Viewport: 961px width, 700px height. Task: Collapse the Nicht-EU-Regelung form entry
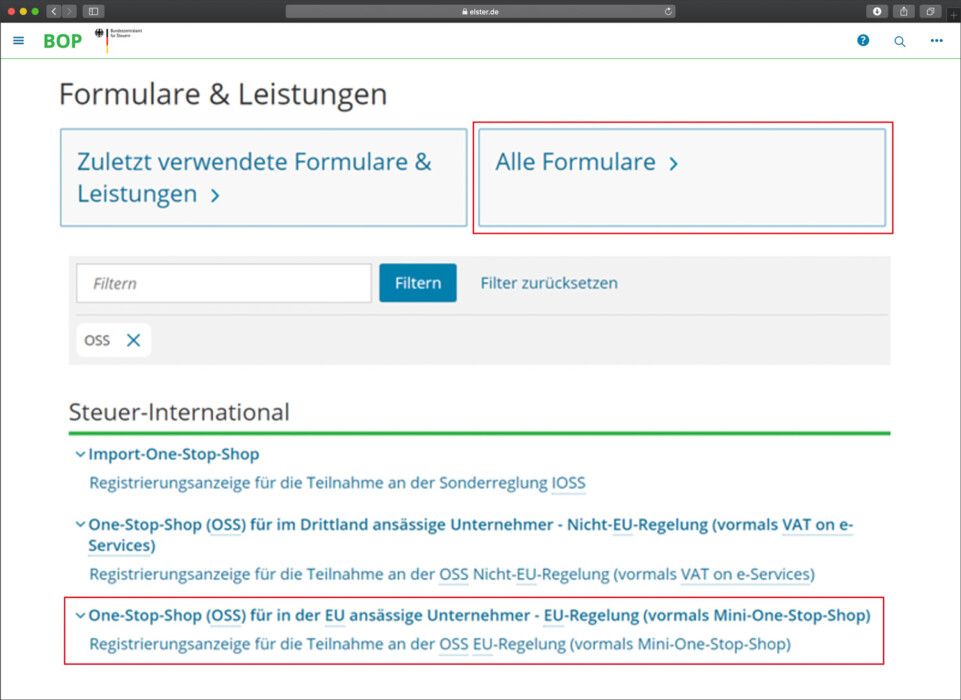79,524
